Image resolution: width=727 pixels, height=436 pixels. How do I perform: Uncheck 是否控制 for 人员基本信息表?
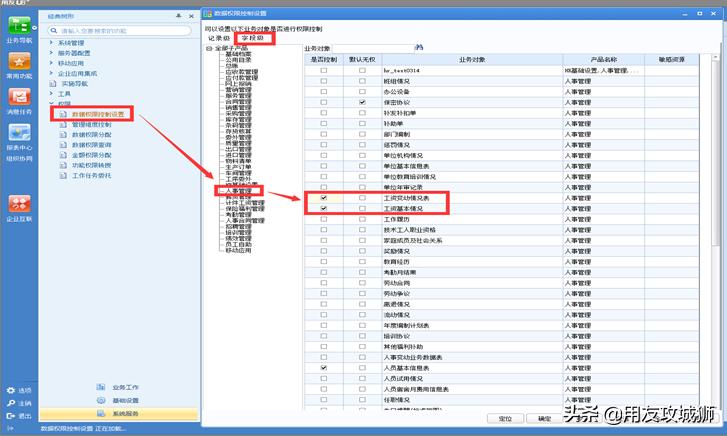[324, 368]
